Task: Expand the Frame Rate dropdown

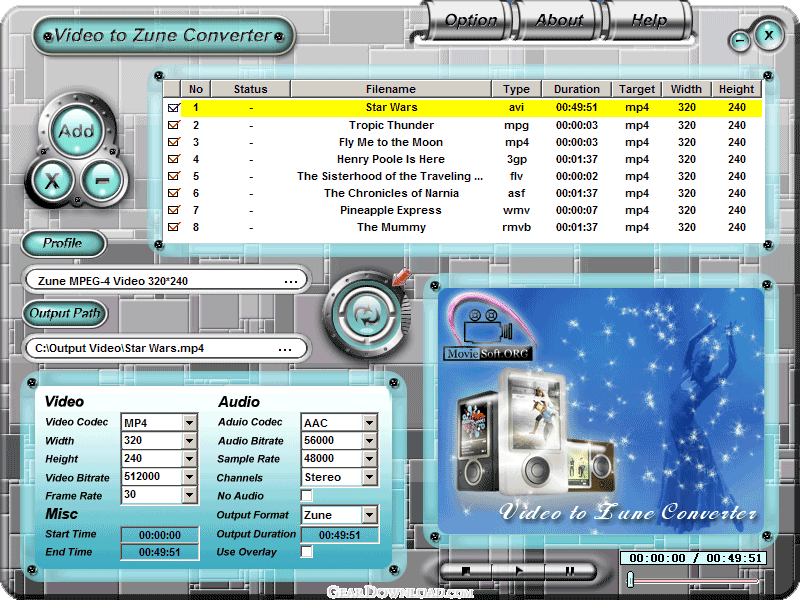Action: 189,494
